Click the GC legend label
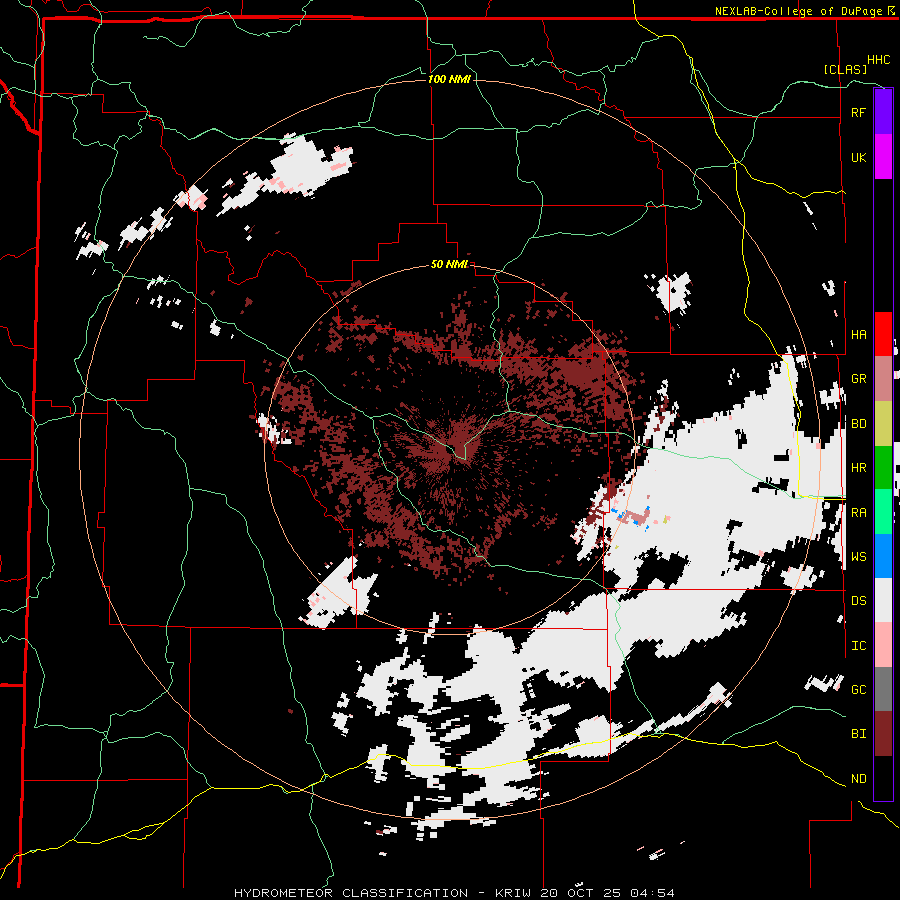The width and height of the screenshot is (900, 900). 858,690
